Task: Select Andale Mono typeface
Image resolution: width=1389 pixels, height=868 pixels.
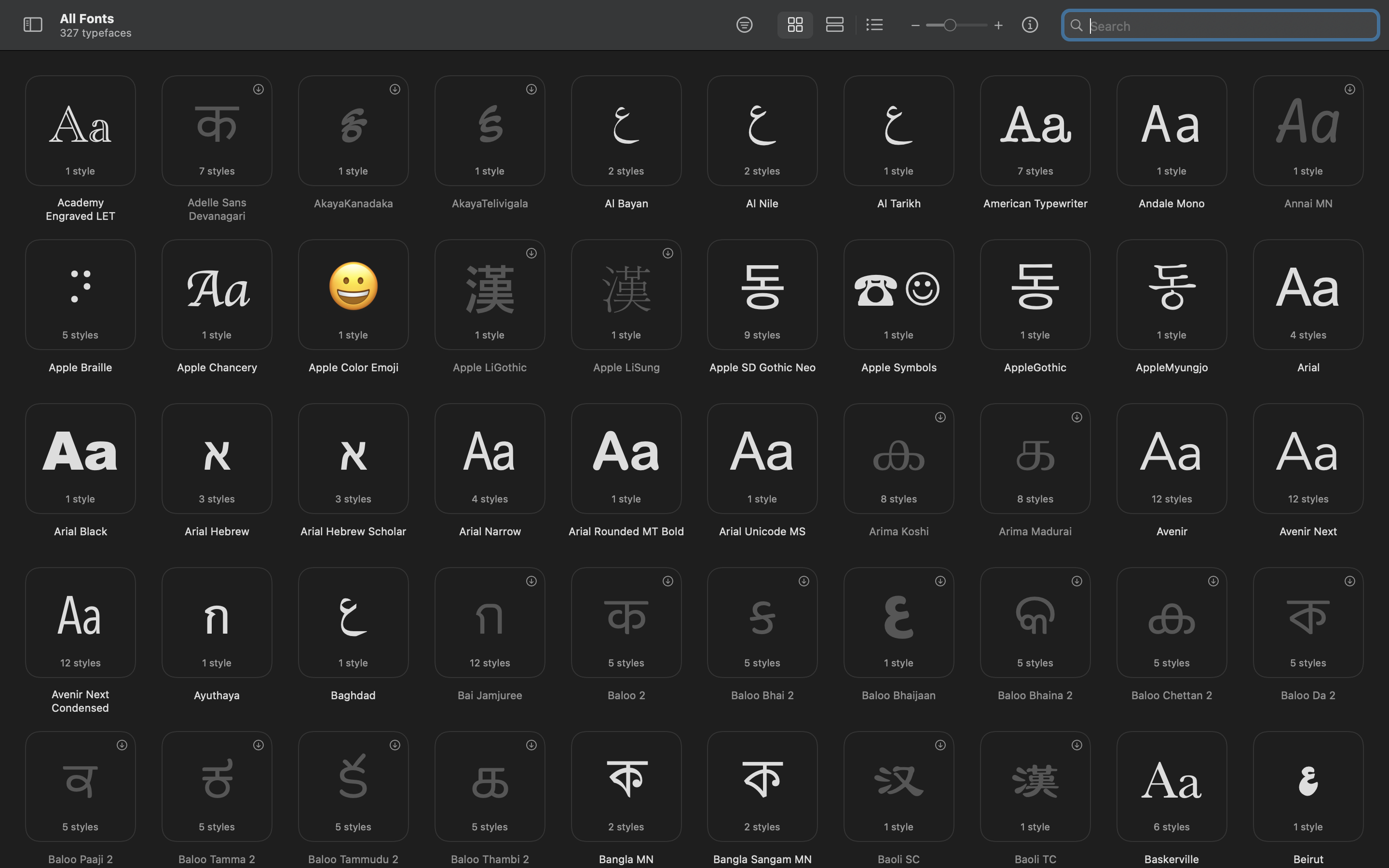Action: [x=1171, y=130]
